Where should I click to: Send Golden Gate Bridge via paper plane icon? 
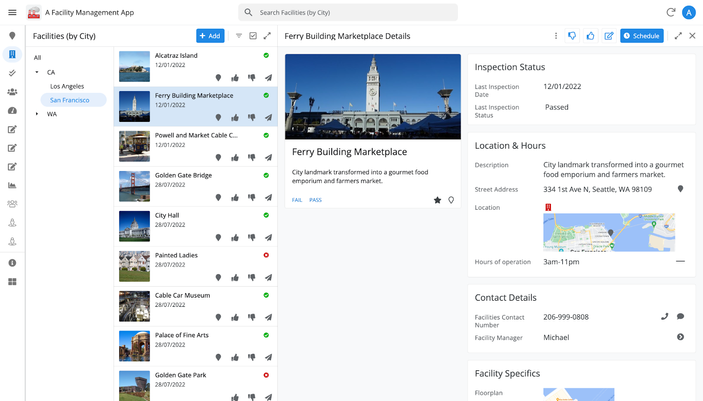[x=268, y=197]
